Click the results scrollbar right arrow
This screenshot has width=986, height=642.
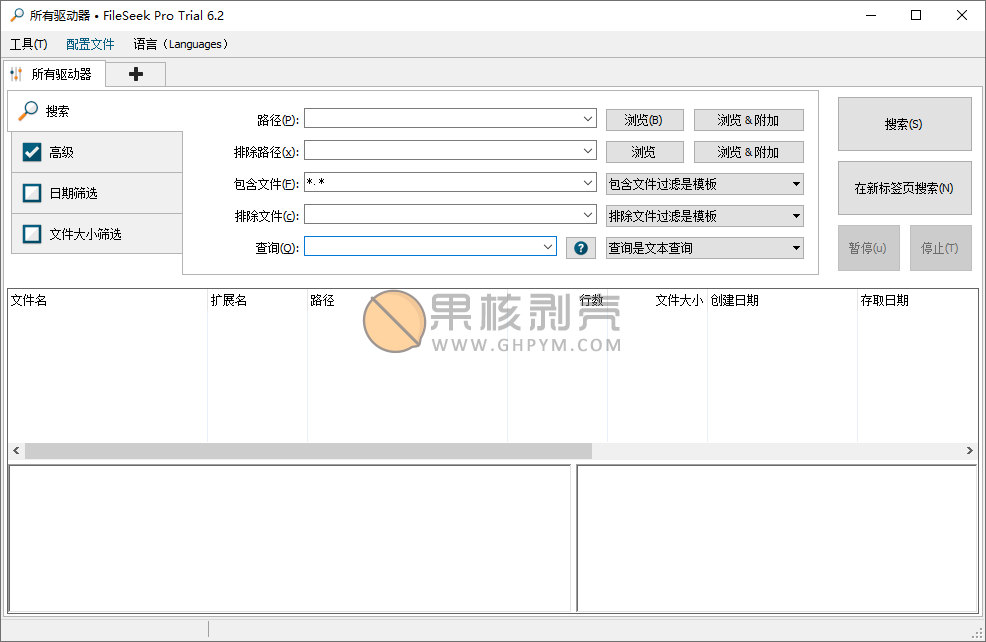969,450
